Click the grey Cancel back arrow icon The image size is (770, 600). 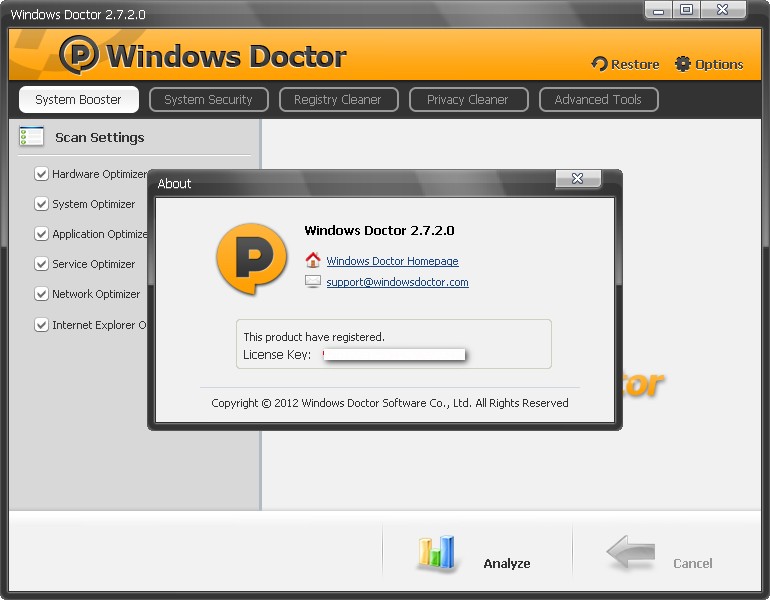631,552
